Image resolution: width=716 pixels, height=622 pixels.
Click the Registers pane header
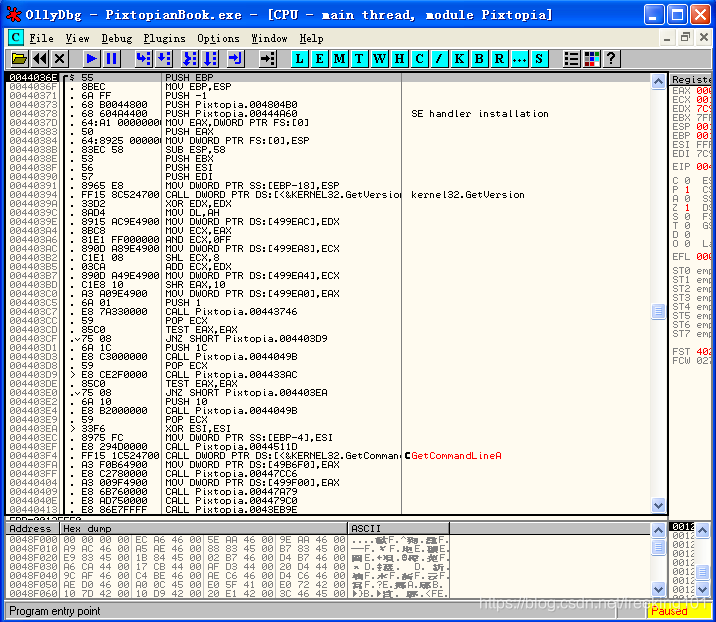[x=691, y=79]
